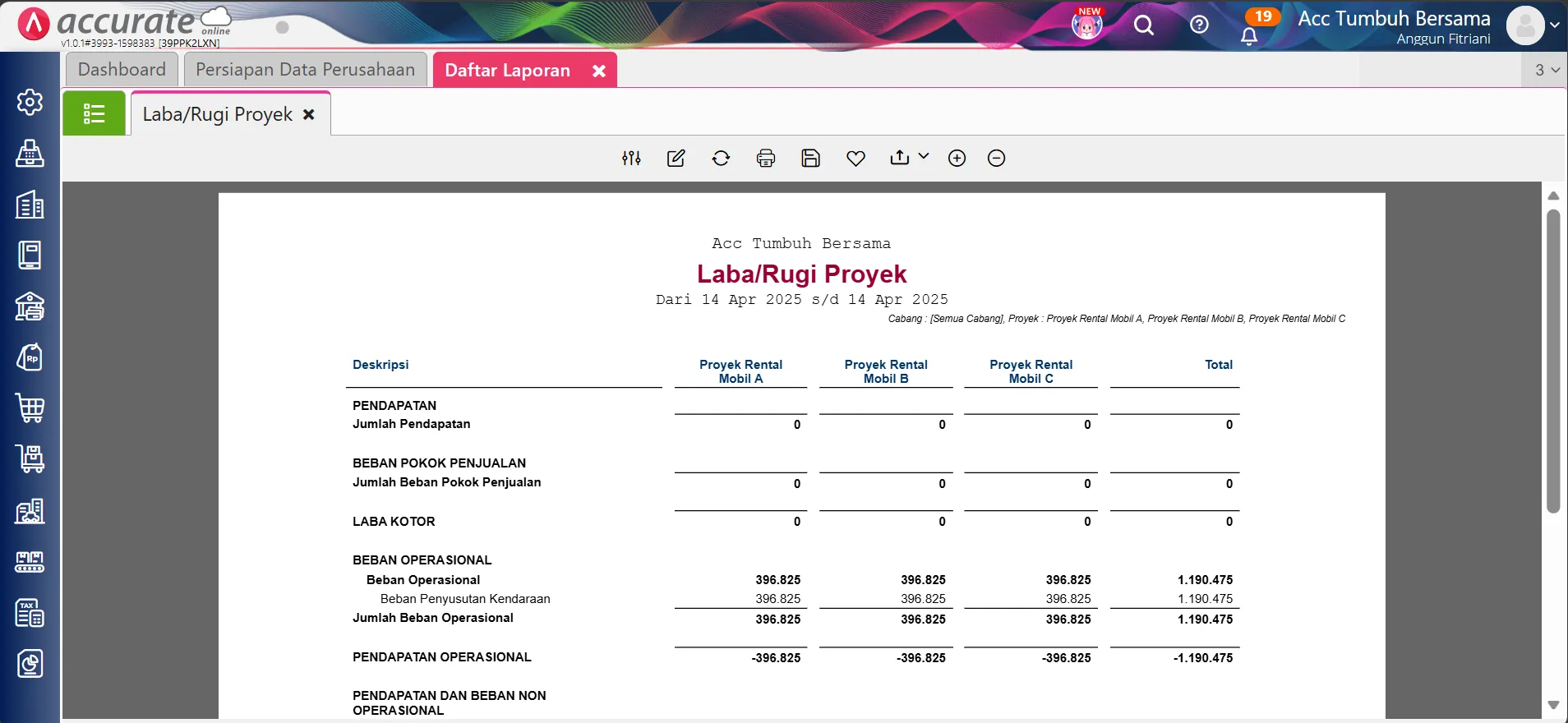
Task: Close the Daftar Laporan tab
Action: point(599,71)
